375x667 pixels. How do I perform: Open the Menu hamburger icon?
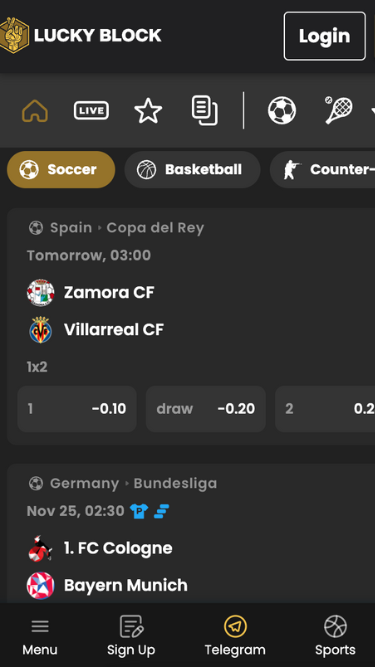click(x=40, y=636)
